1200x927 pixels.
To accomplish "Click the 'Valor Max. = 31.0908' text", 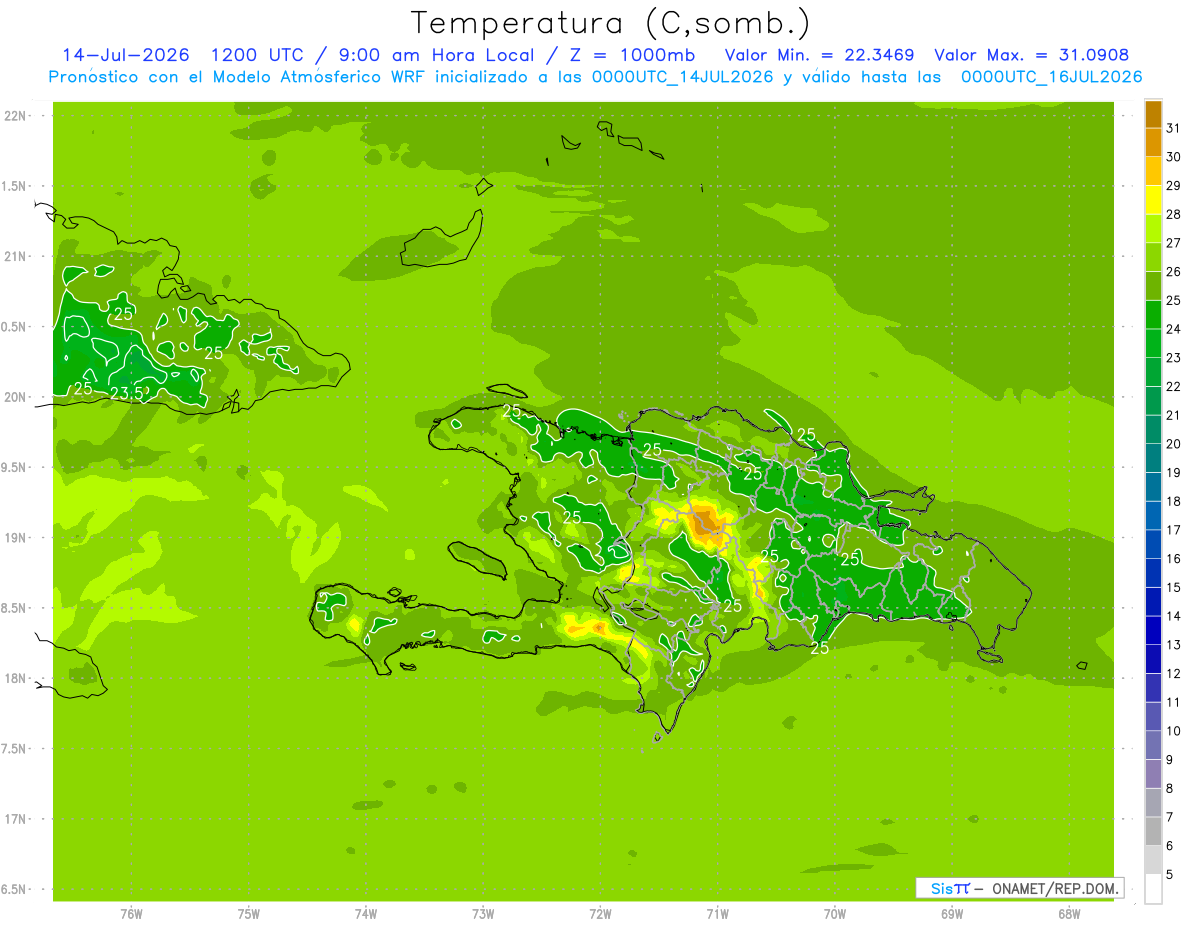I will pyautogui.click(x=1032, y=55).
